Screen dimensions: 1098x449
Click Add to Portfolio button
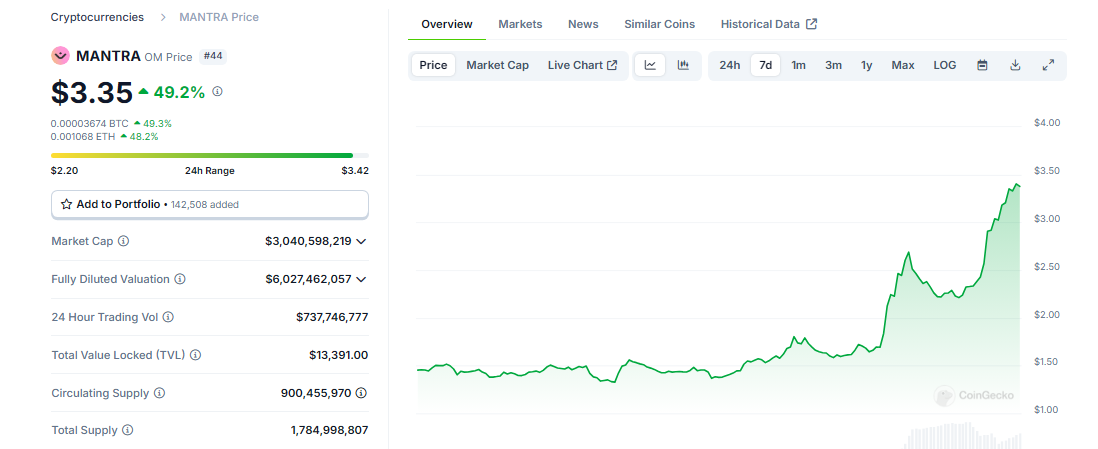(x=210, y=204)
